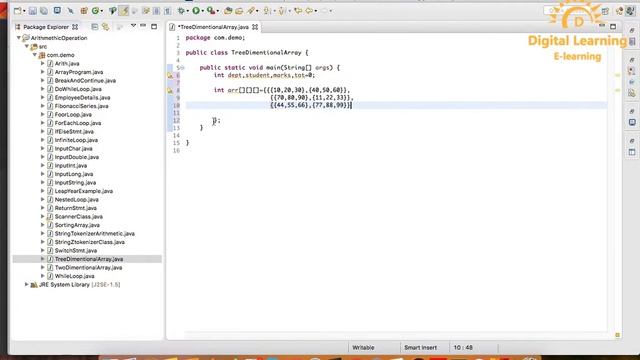
Task: Switch to the Debug perspective icon
Action: click(620, 11)
